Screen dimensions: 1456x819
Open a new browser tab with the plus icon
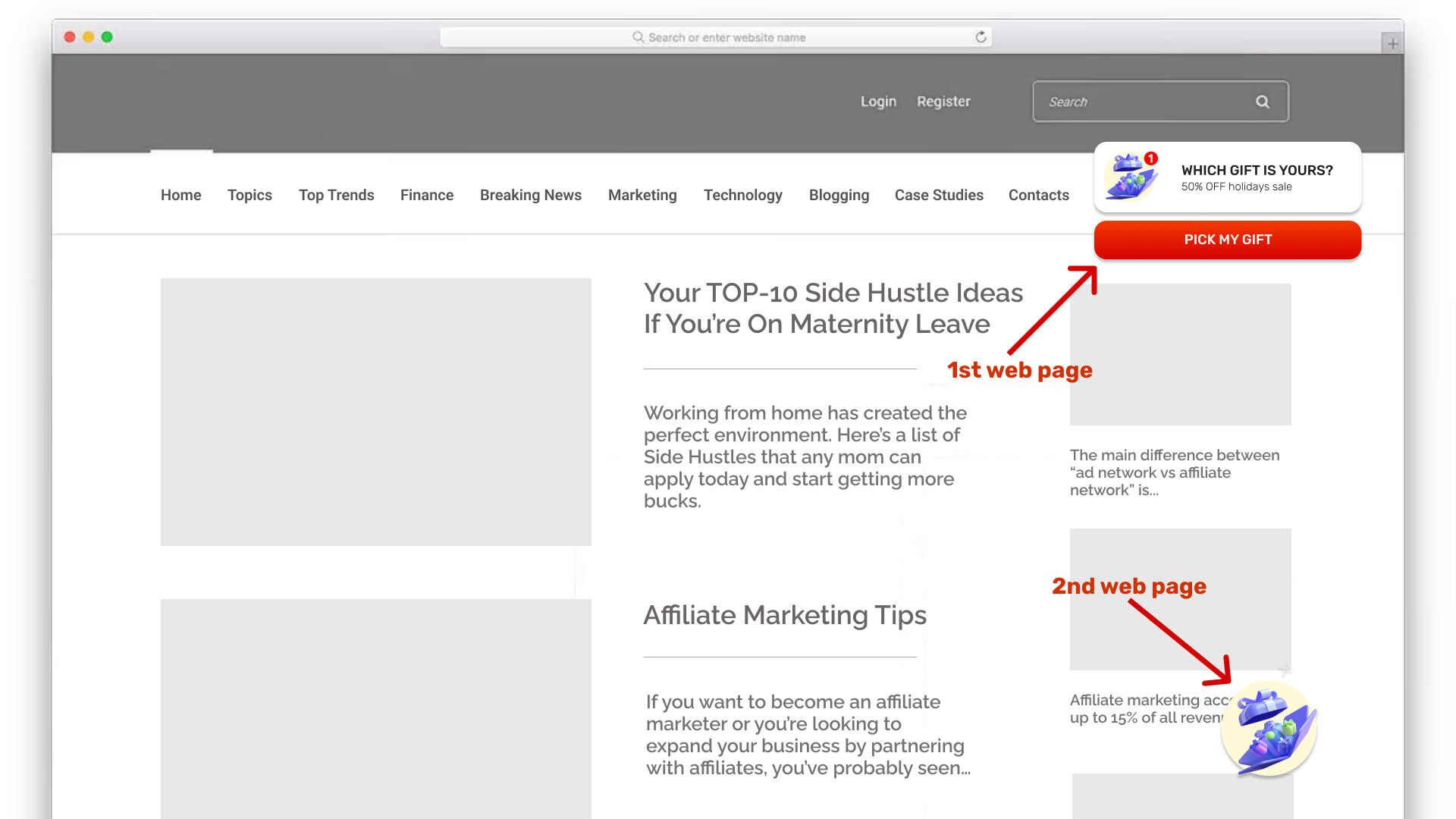point(1392,43)
